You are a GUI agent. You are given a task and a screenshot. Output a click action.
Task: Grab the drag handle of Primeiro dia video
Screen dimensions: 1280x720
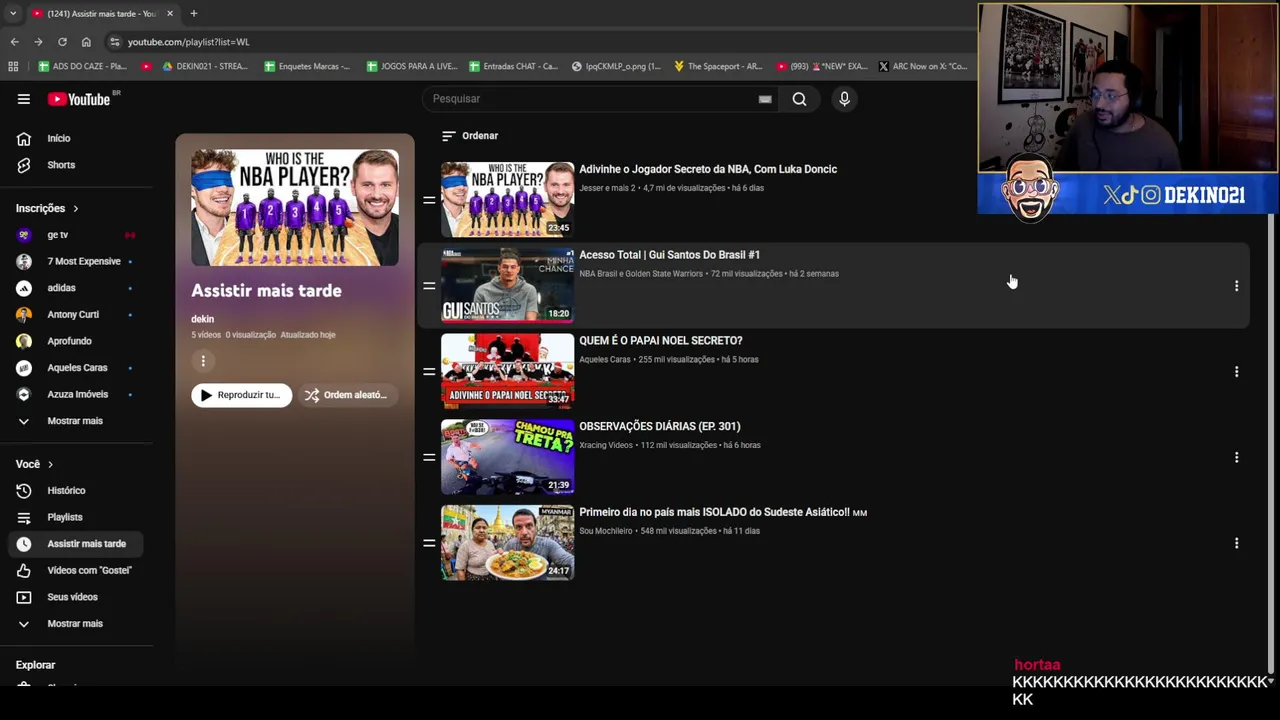(429, 543)
